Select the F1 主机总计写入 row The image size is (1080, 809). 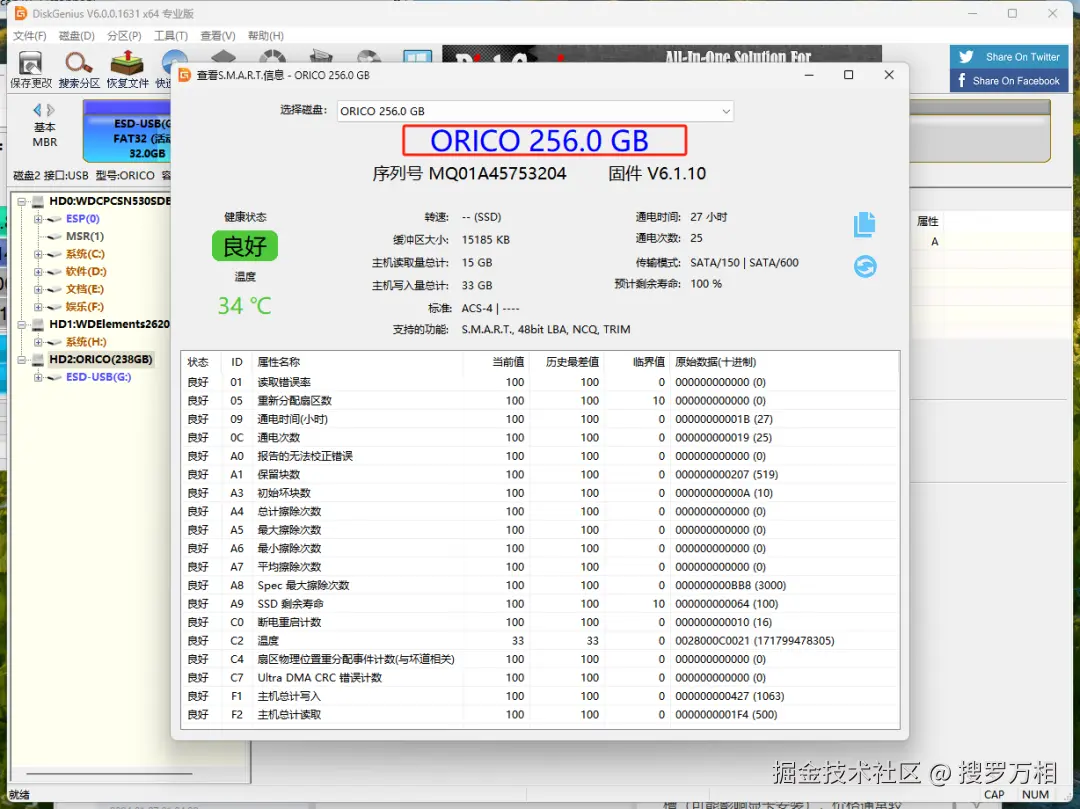click(x=540, y=696)
